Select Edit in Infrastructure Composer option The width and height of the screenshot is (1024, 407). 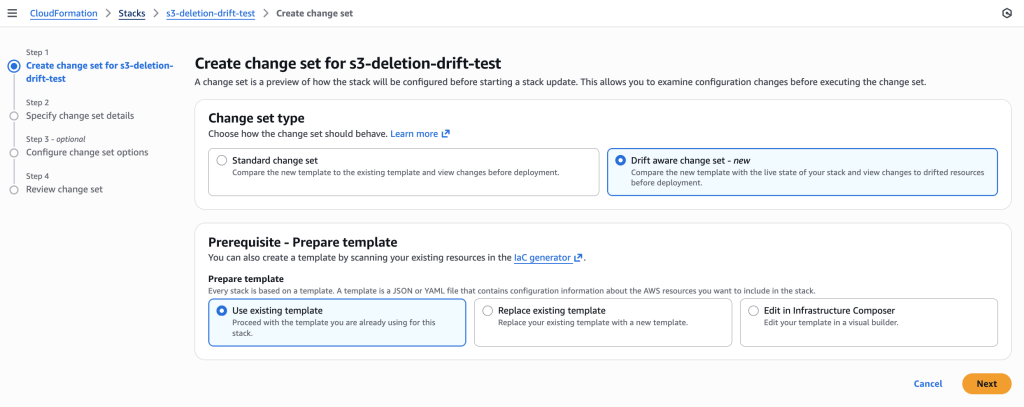click(754, 311)
